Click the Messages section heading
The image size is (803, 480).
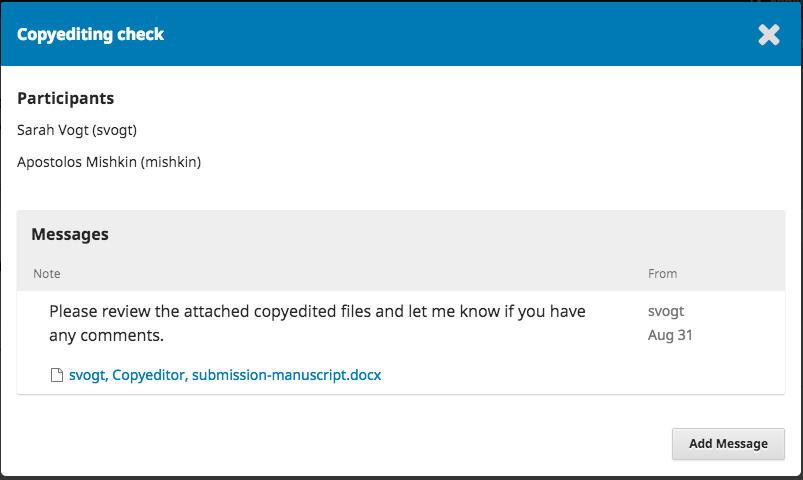(x=70, y=234)
